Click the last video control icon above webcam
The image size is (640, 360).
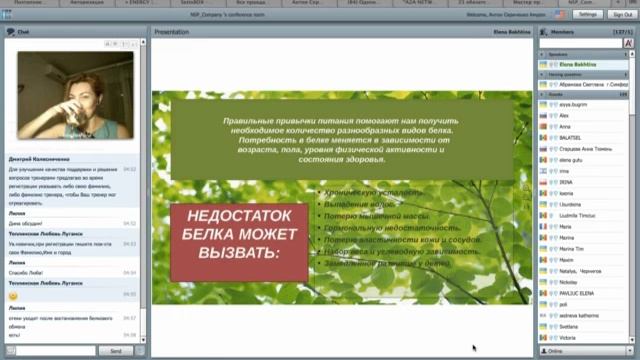pyautogui.click(x=133, y=44)
